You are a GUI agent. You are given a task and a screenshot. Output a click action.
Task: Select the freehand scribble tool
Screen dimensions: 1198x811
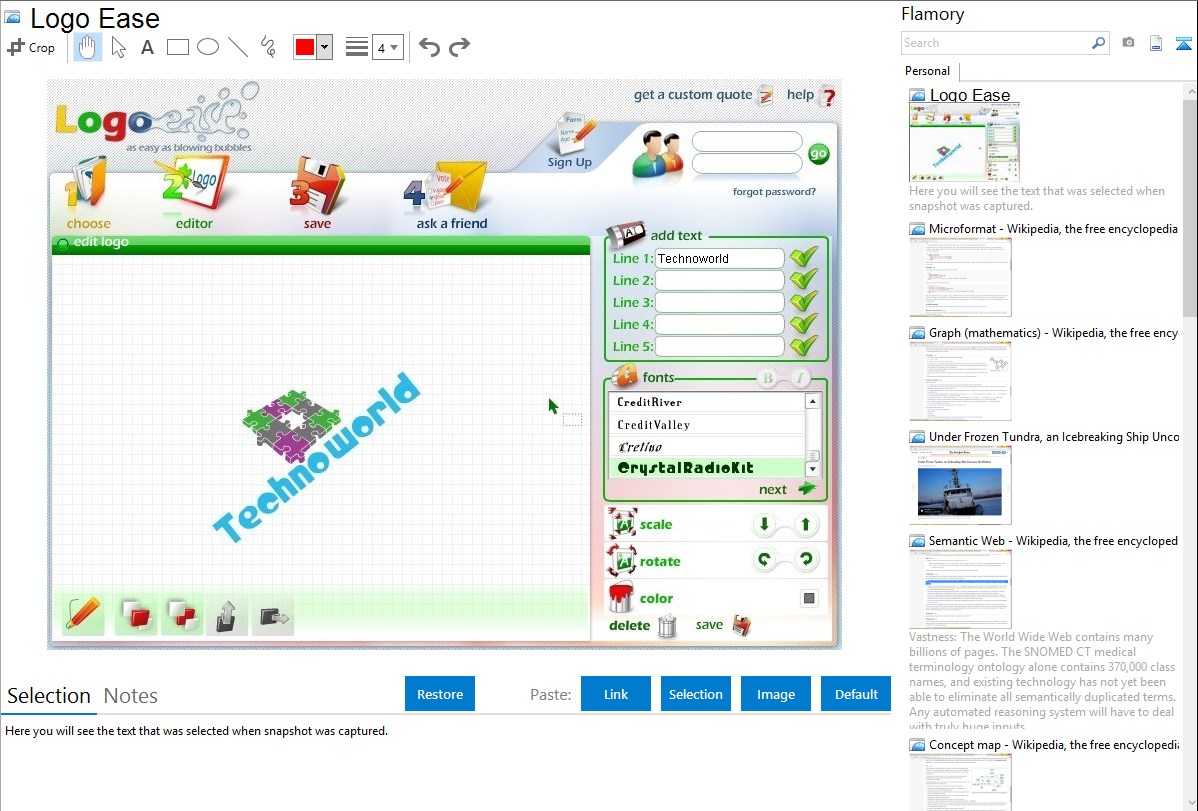tap(268, 47)
